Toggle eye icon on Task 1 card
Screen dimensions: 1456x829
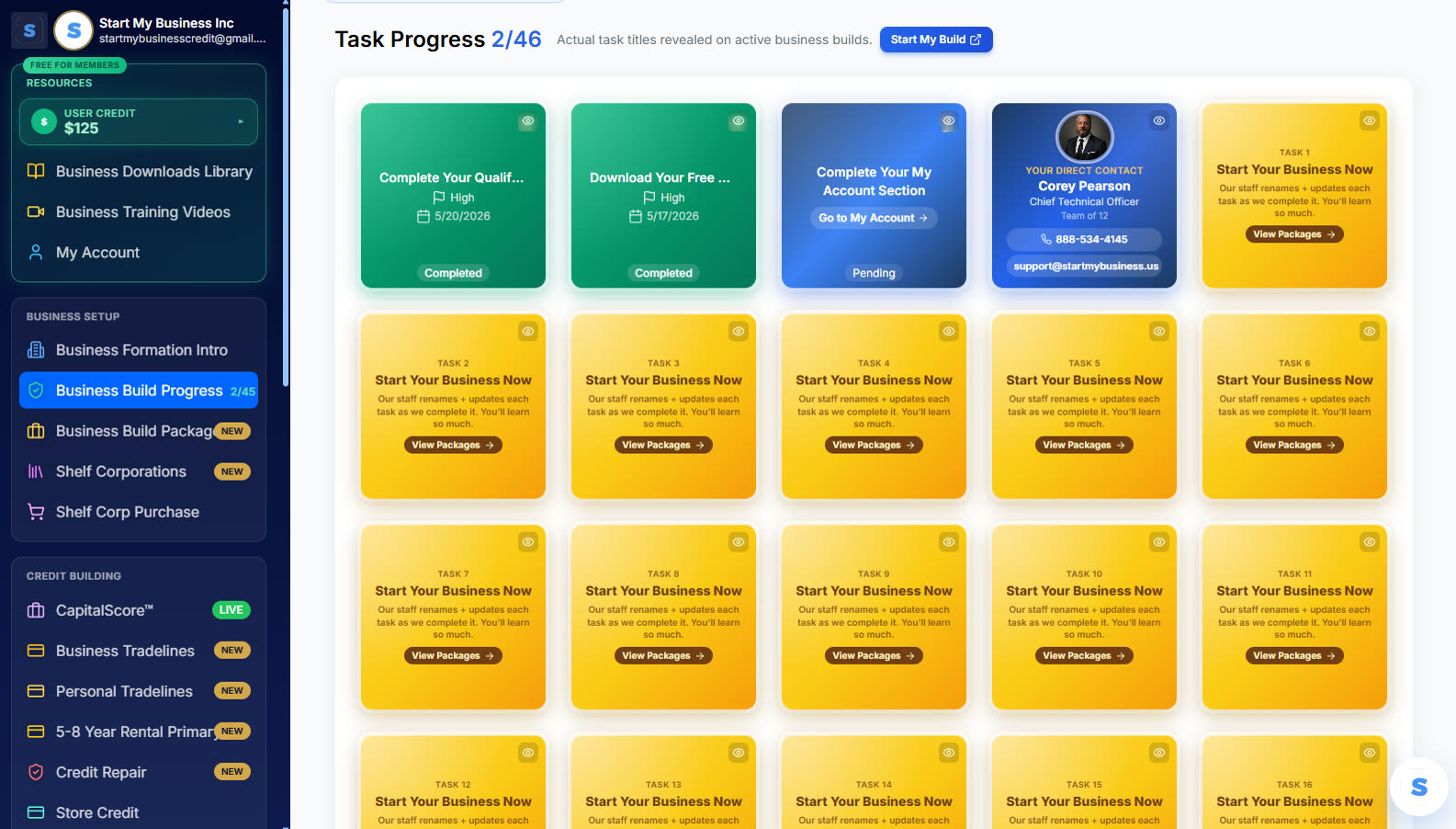coord(1370,121)
